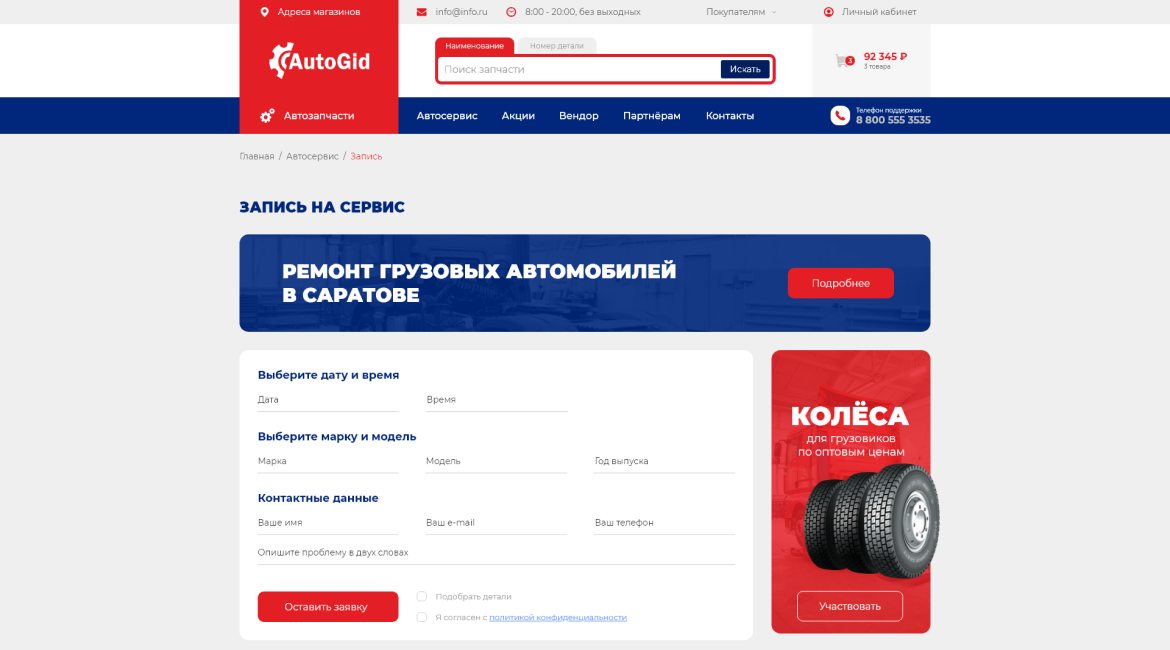Image resolution: width=1170 pixels, height=650 pixels.
Task: Open the Марка selection field
Action: 328,462
